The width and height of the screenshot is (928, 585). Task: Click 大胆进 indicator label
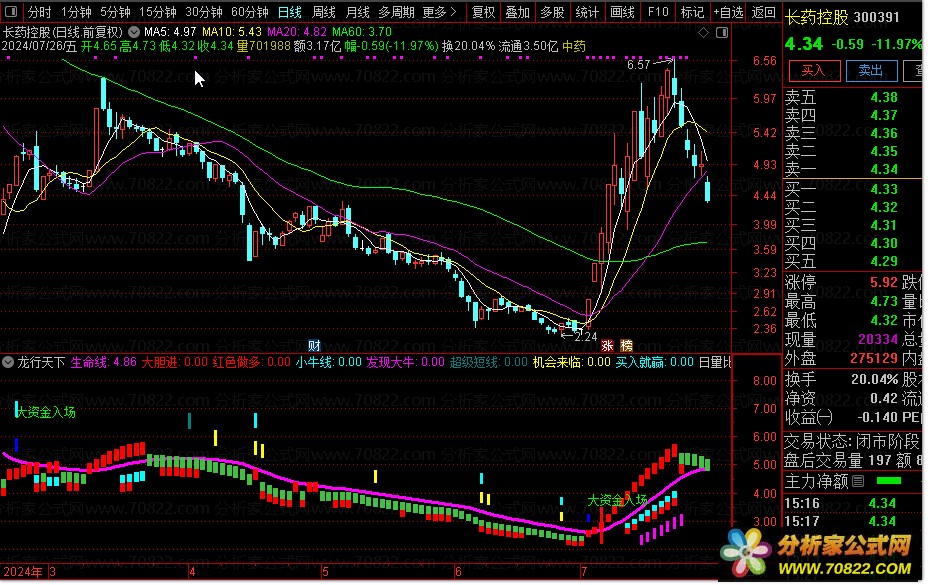[x=174, y=362]
